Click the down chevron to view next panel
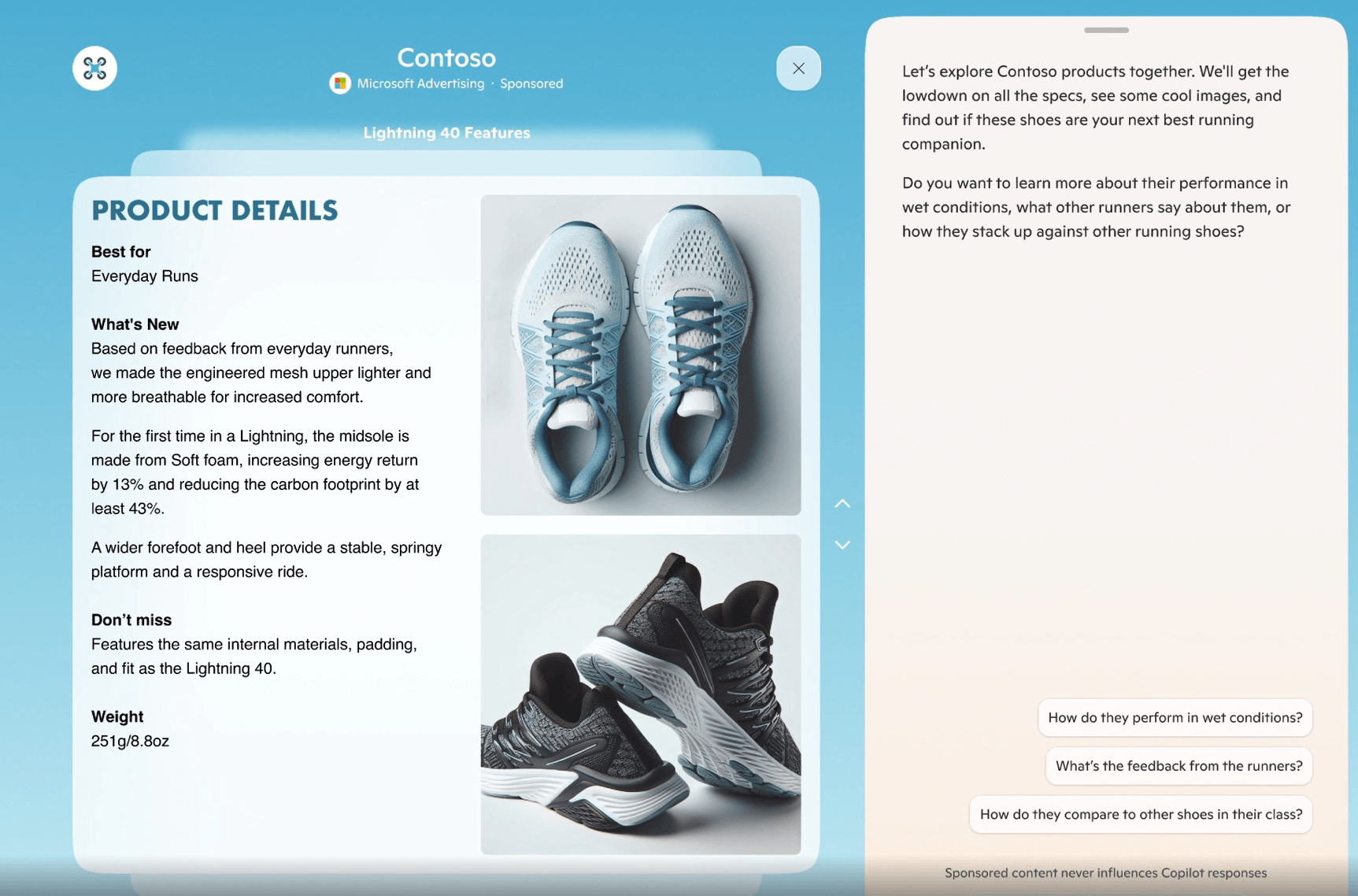Viewport: 1358px width, 896px height. [x=842, y=545]
